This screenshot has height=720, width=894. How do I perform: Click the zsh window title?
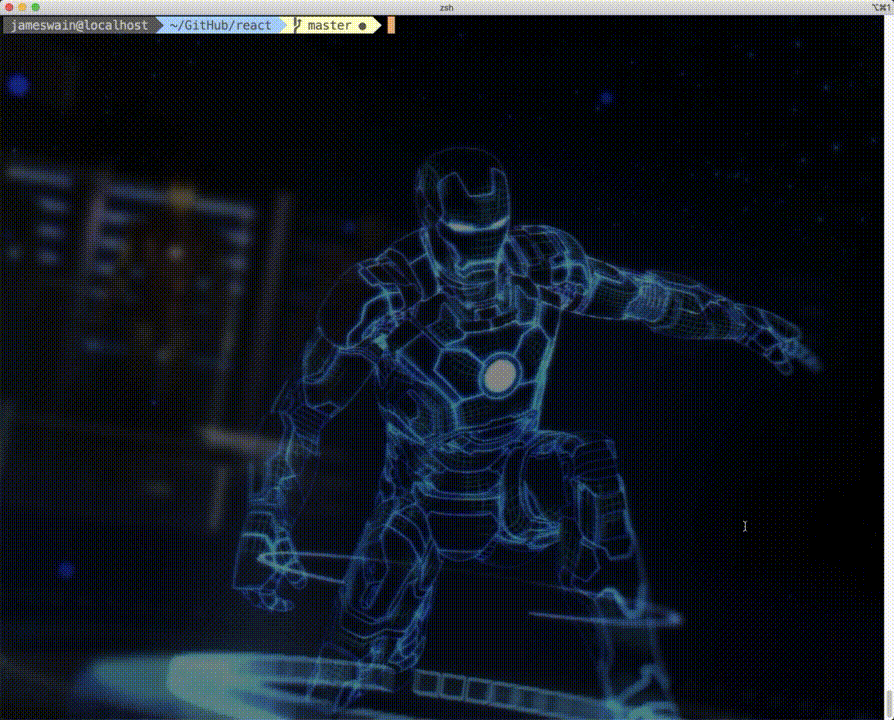click(446, 7)
